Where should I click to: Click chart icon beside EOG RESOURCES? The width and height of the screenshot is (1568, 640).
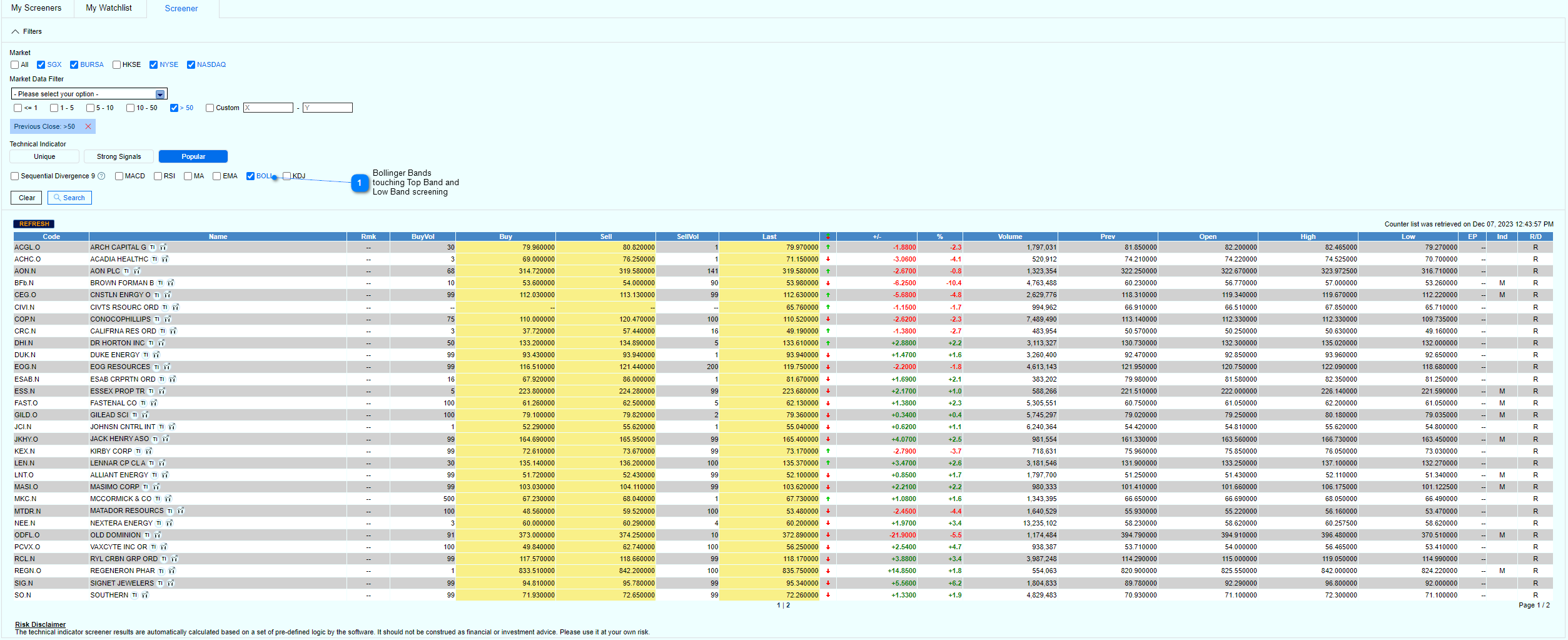[167, 367]
